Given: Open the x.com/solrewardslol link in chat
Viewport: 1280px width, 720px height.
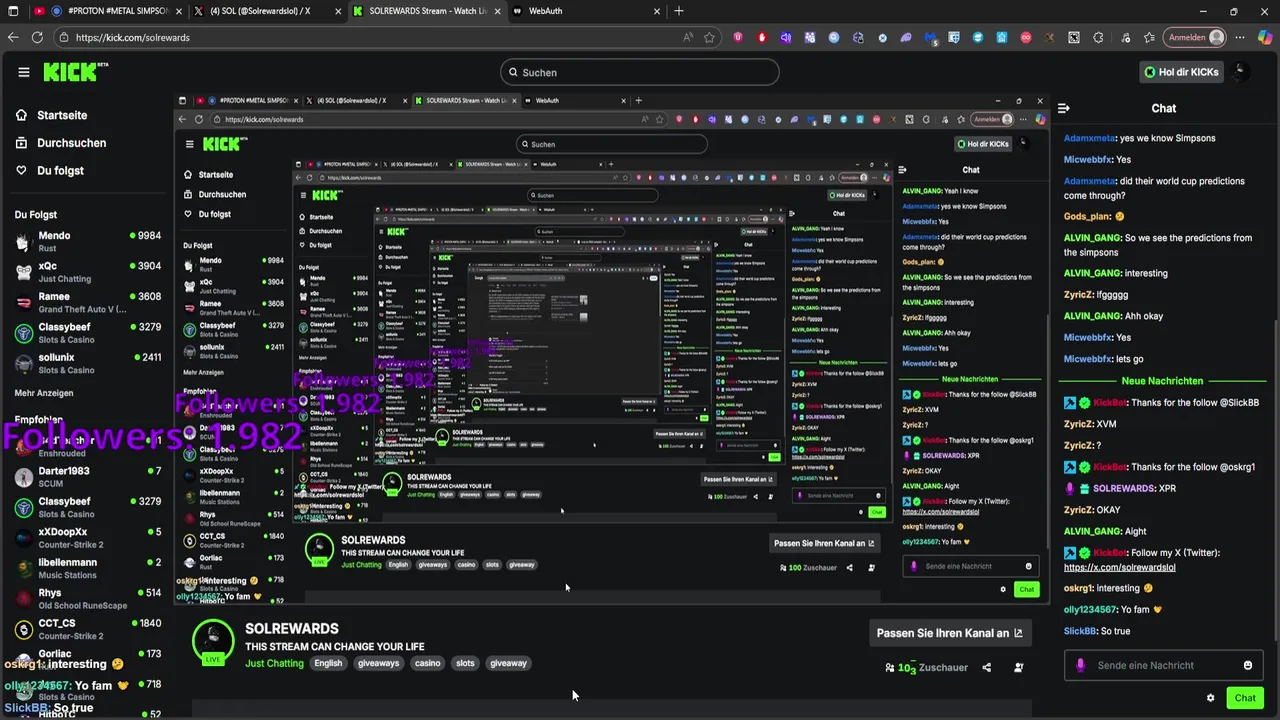Looking at the screenshot, I should [1119, 567].
